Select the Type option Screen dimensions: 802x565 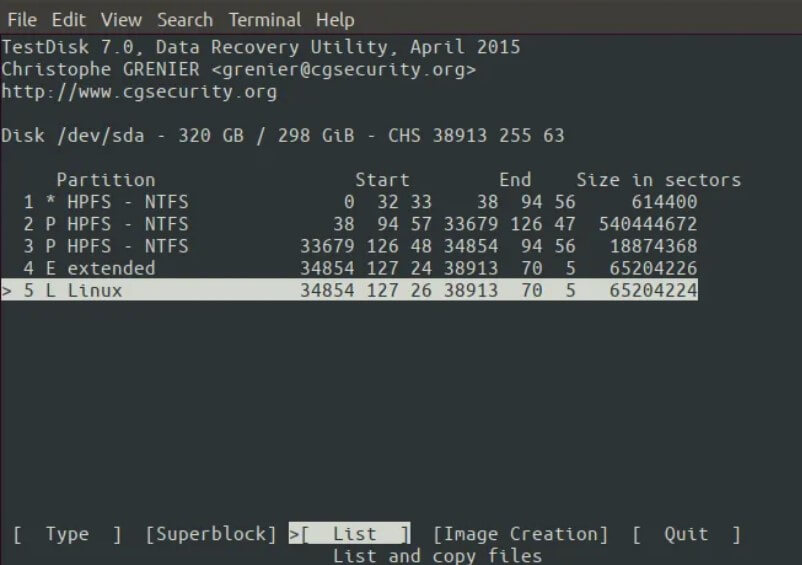coord(68,534)
